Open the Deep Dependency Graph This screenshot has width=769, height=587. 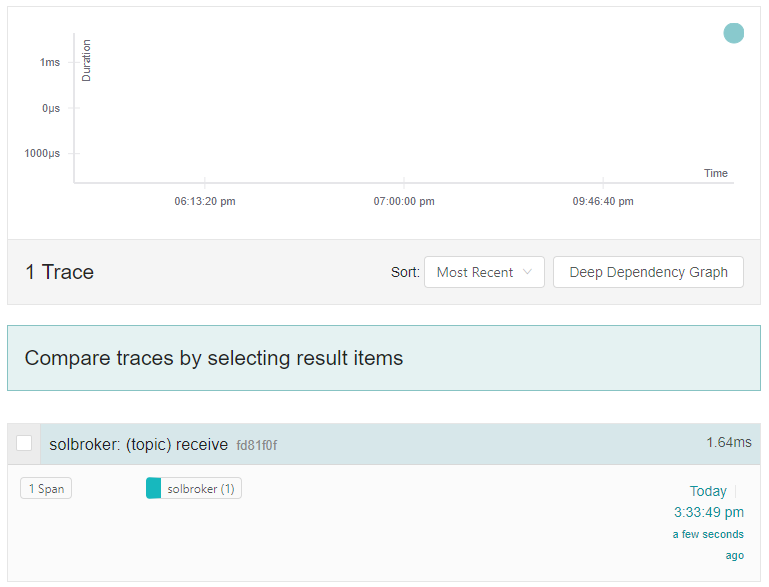pyautogui.click(x=648, y=272)
